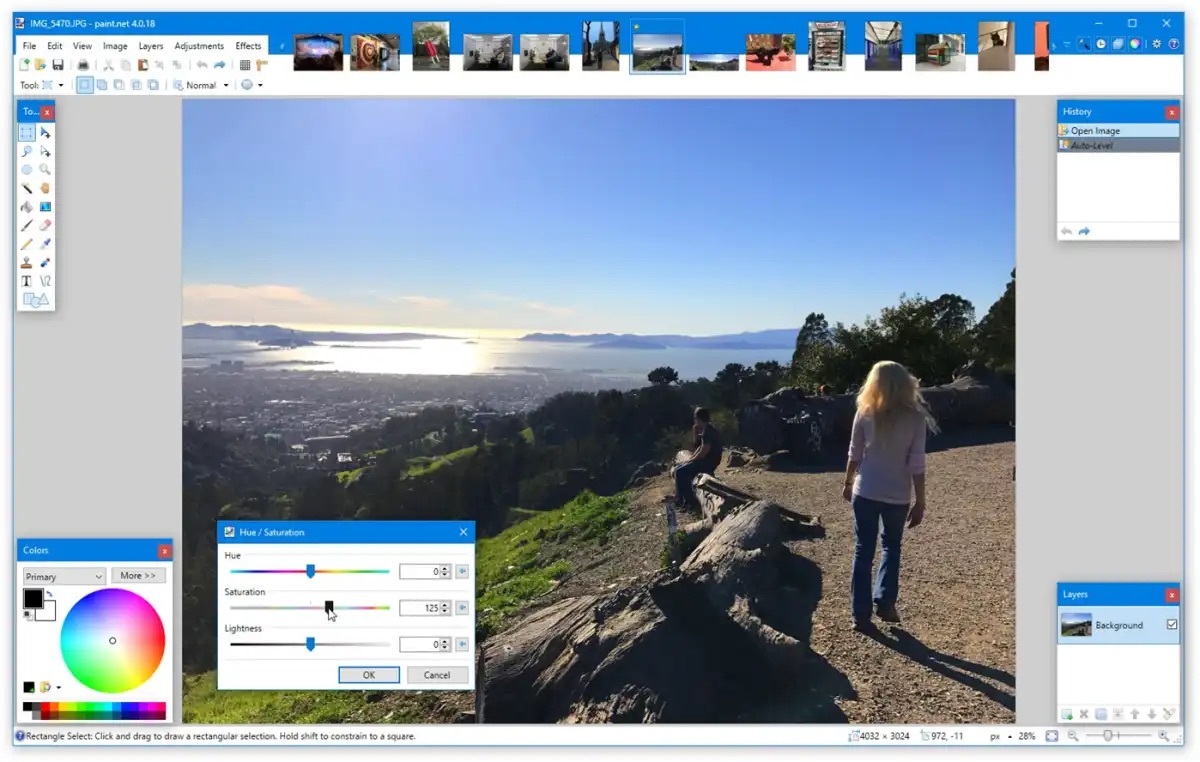Screen dimensions: 1200x762
Task: Click the toolbar Redo arrow
Action: pos(219,65)
